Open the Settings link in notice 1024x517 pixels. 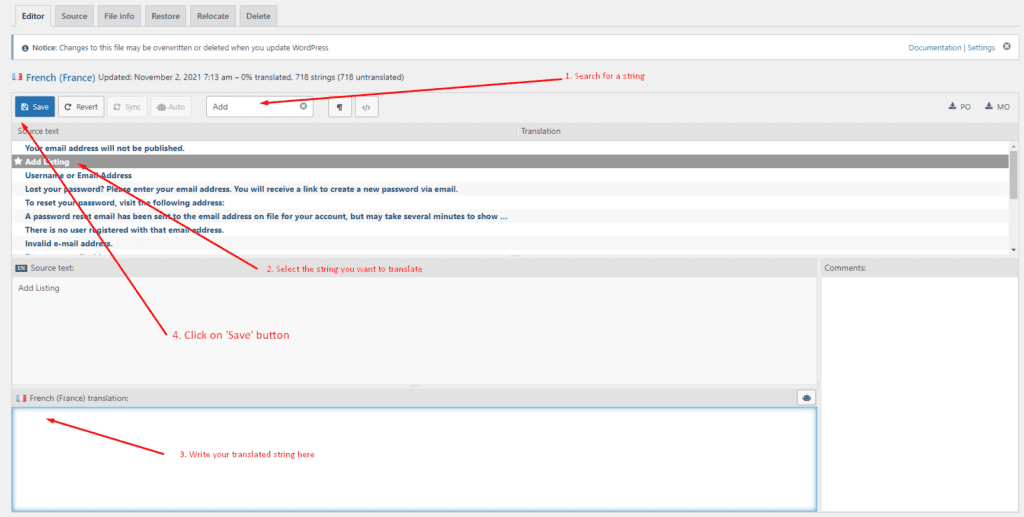pos(981,48)
